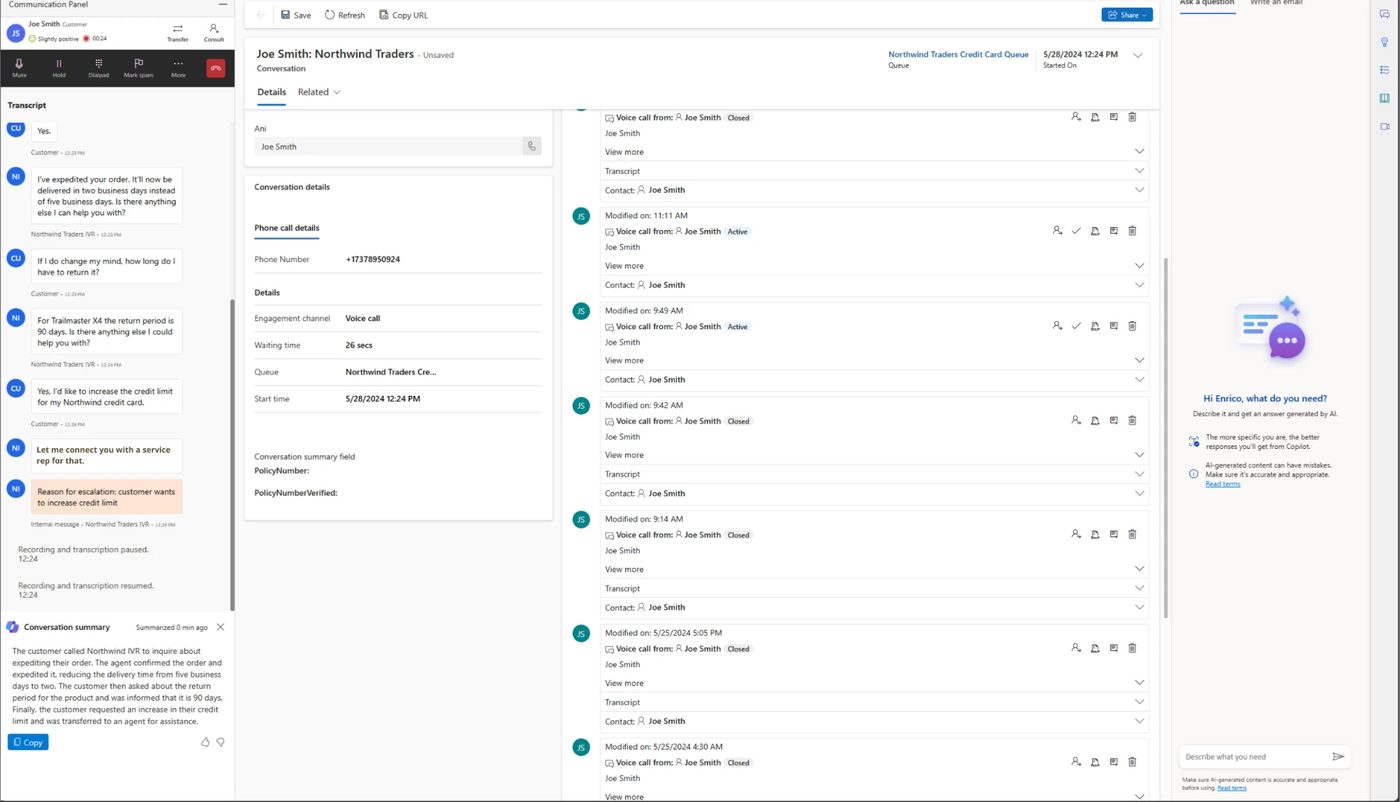Open the knowledge search book pane

click(x=1384, y=98)
